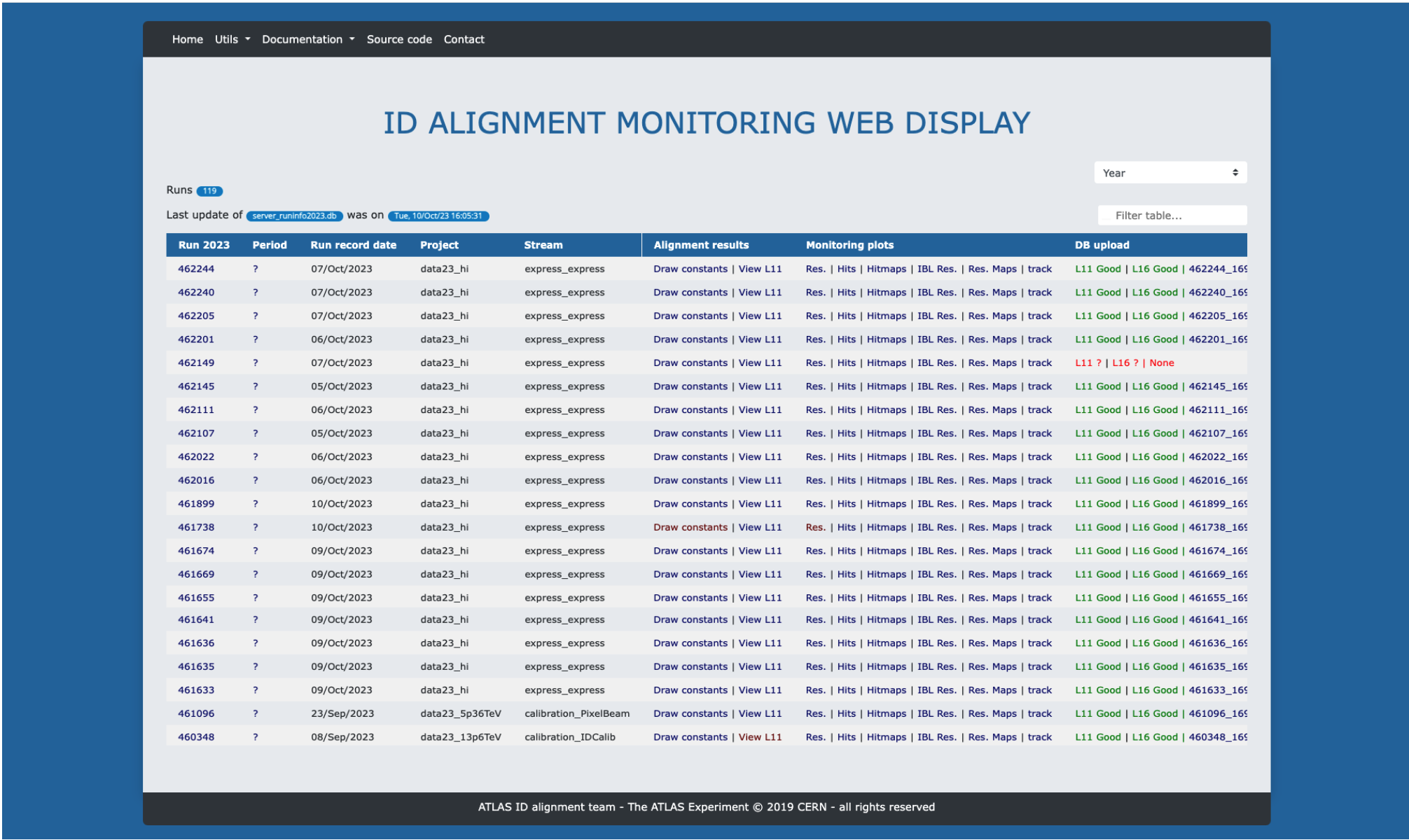Open View L11 for run 462016
This screenshot has height=840, width=1409.
pos(760,480)
